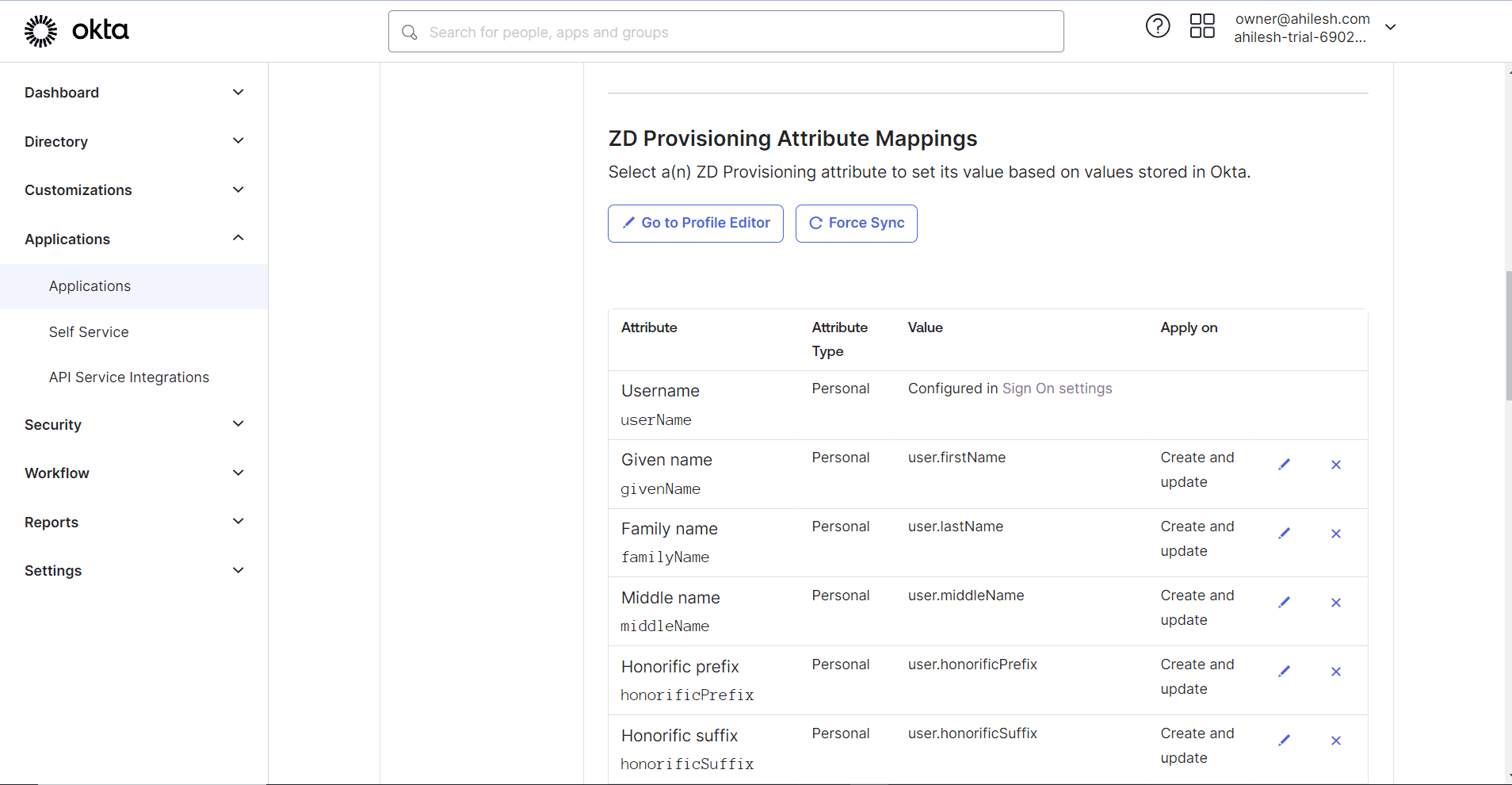Click the people, apps and groups search field
Image resolution: width=1512 pixels, height=785 pixels.
pos(725,33)
